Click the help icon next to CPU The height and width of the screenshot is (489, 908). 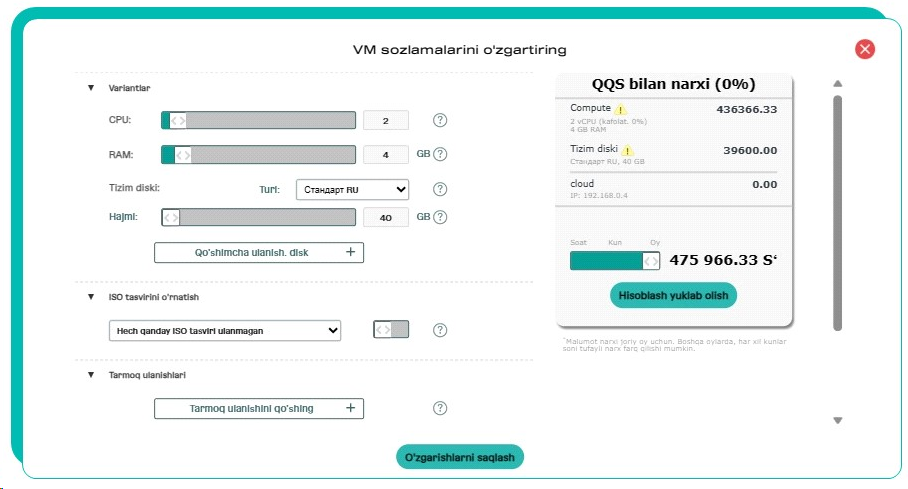pyautogui.click(x=440, y=120)
